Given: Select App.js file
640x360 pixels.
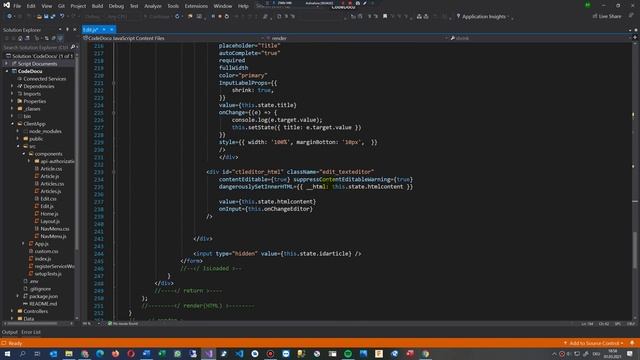Looking at the screenshot, I should click(41, 244).
